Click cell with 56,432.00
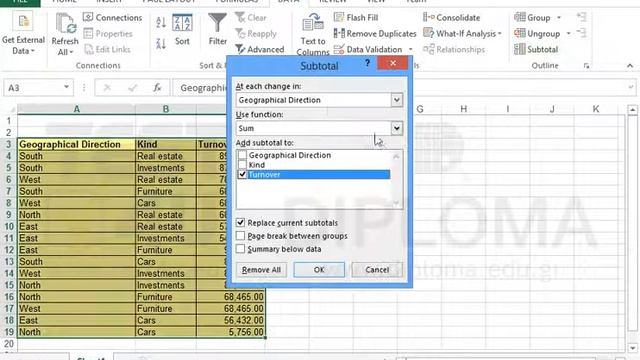Screen dimensions: 640x360 231,320
